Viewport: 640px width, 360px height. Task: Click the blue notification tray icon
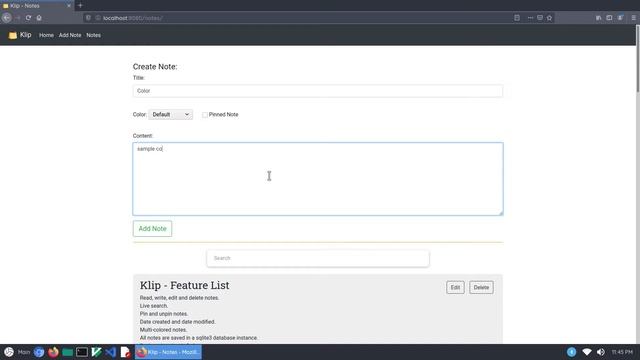571,352
